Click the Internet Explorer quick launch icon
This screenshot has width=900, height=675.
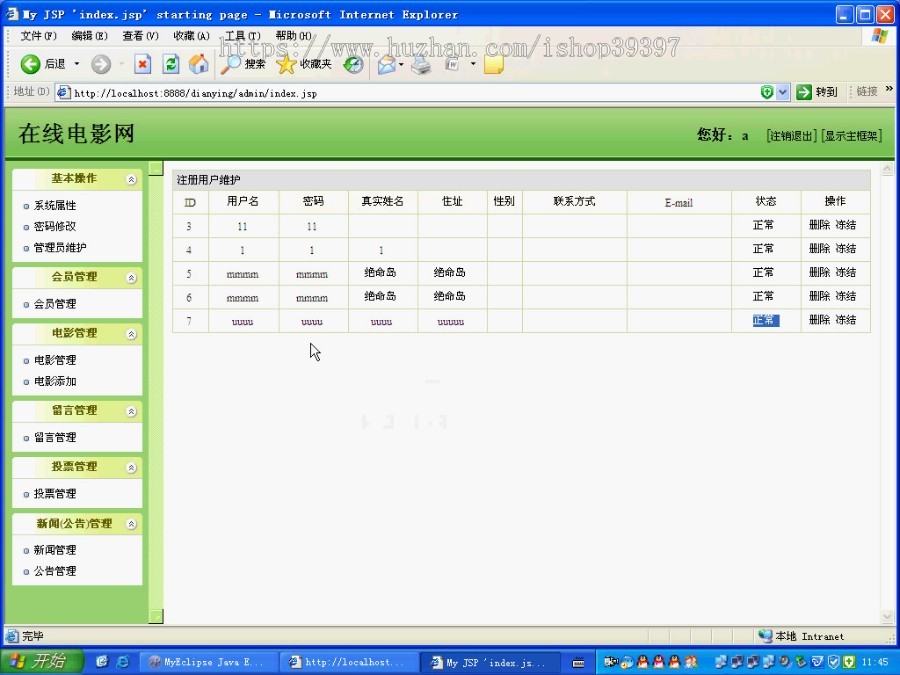pos(122,662)
